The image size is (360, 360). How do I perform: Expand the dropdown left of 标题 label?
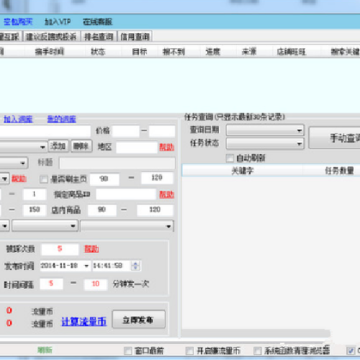23,163
